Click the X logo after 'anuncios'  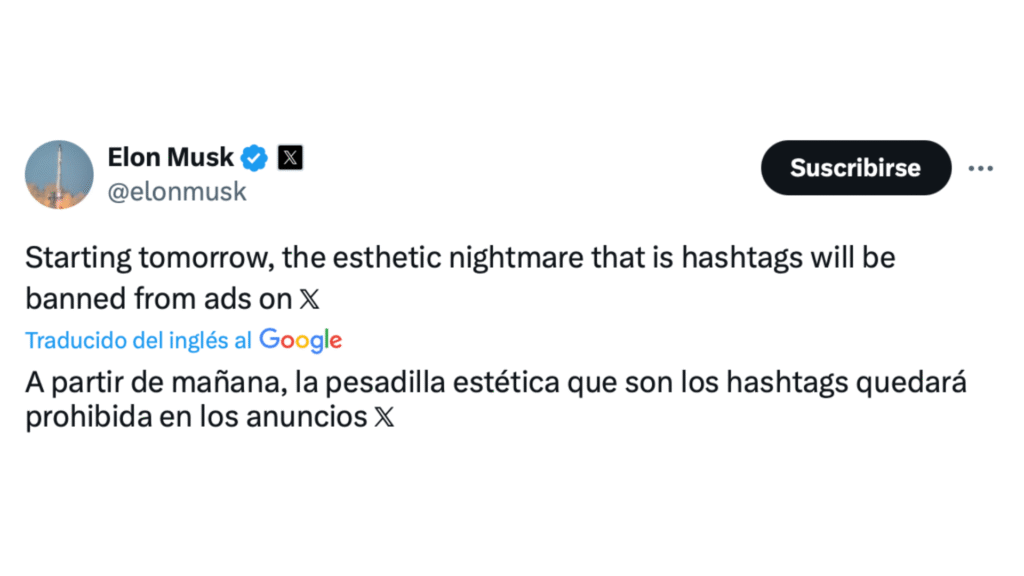click(x=383, y=417)
